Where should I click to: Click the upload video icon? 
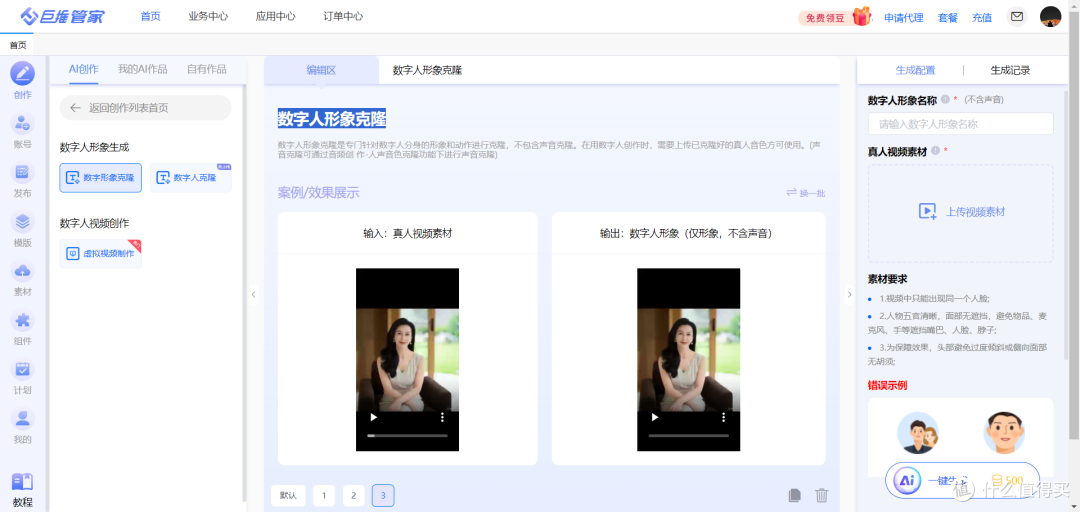pyautogui.click(x=928, y=212)
